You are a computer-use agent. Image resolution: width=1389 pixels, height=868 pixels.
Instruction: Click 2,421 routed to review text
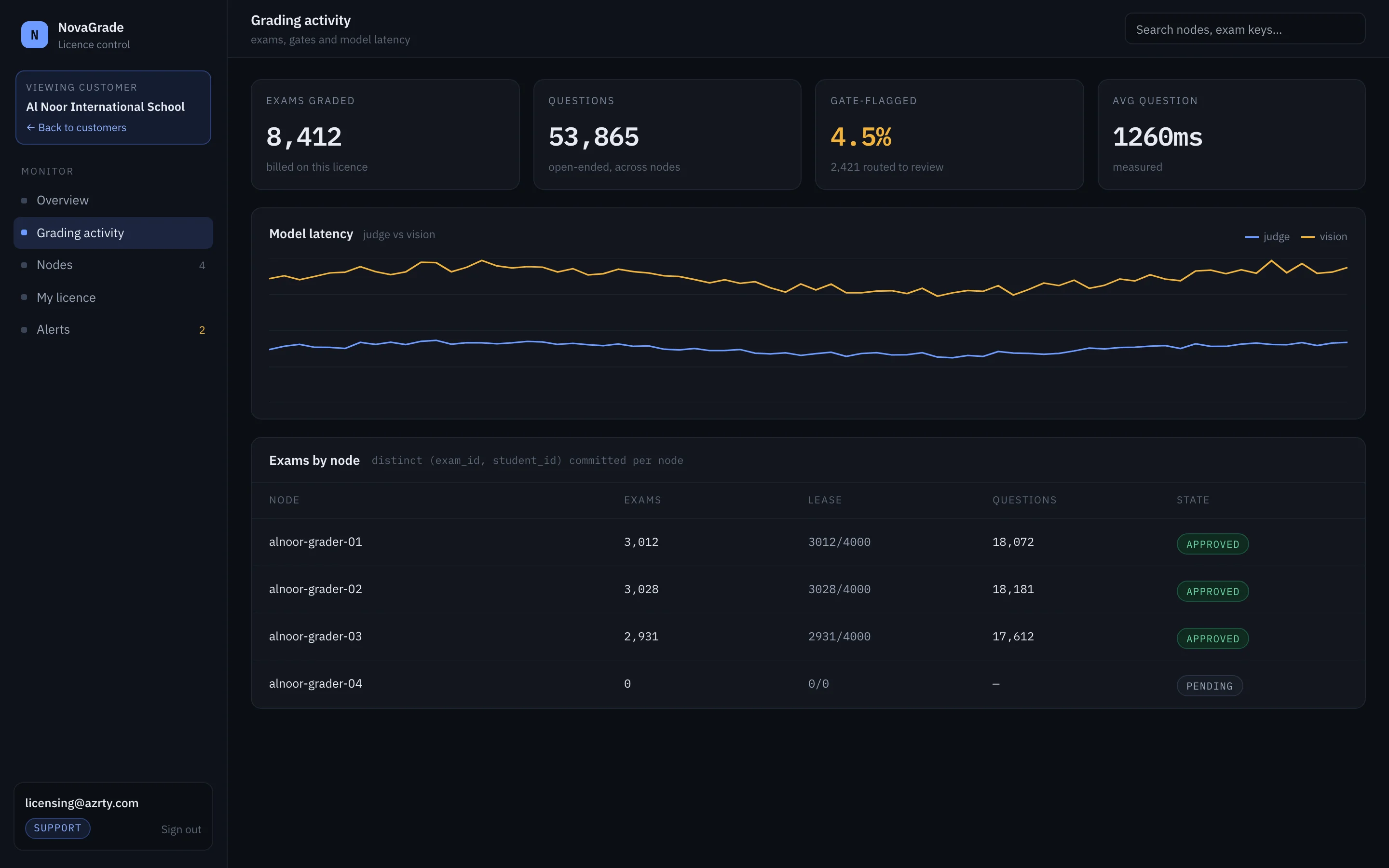tap(887, 167)
